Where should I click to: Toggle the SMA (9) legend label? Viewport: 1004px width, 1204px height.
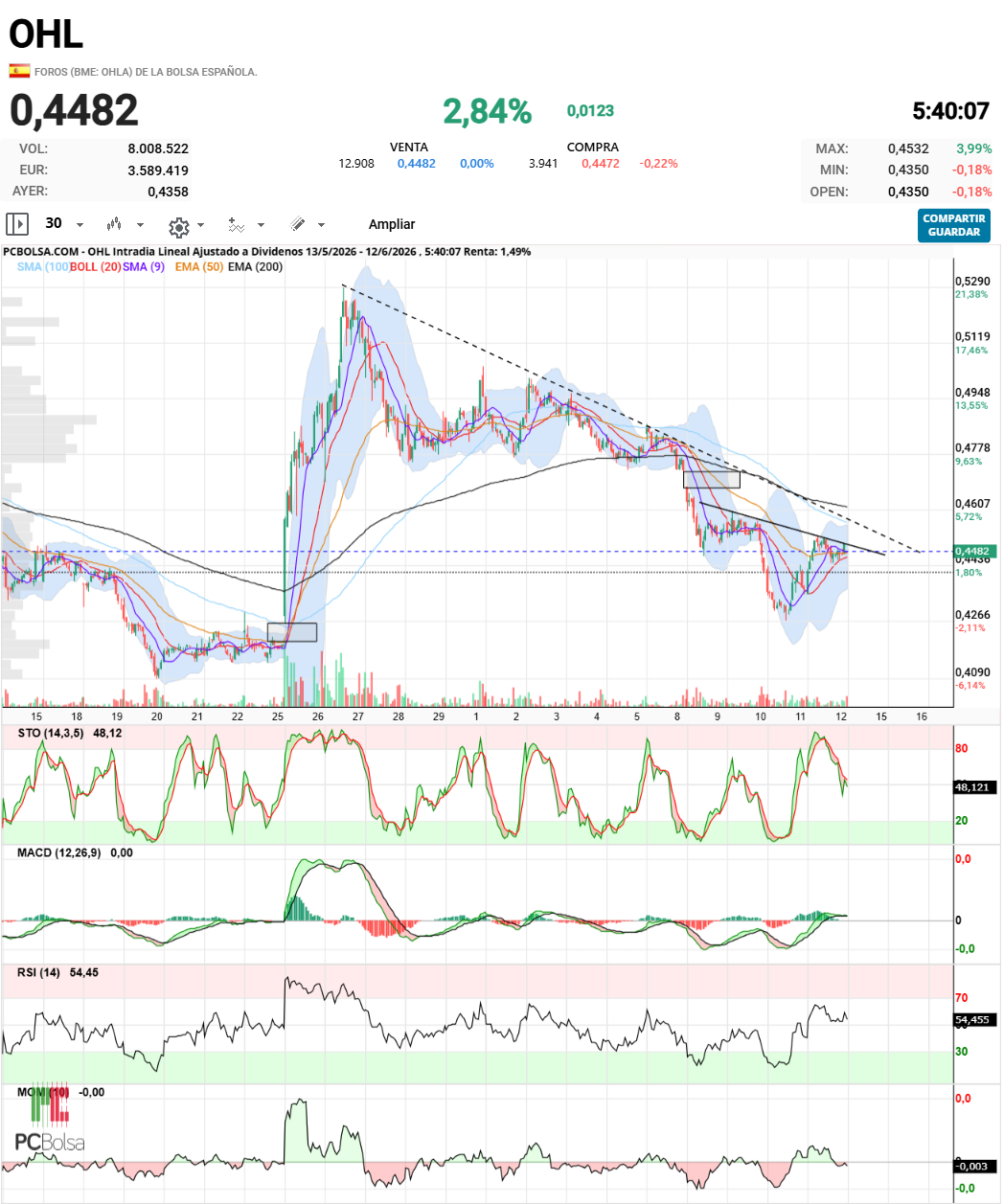pyautogui.click(x=144, y=267)
